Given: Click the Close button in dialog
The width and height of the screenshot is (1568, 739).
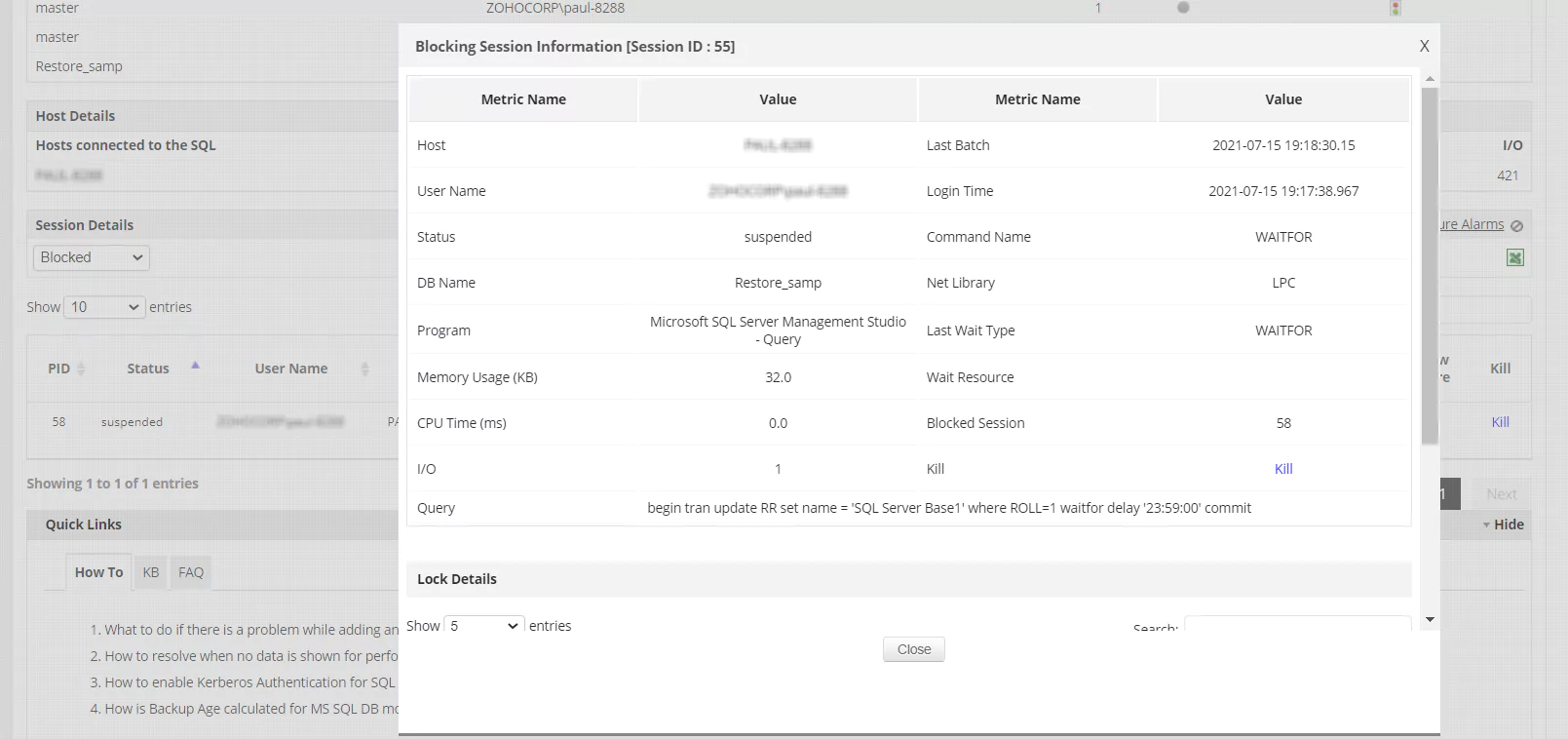Looking at the screenshot, I should click(x=913, y=649).
